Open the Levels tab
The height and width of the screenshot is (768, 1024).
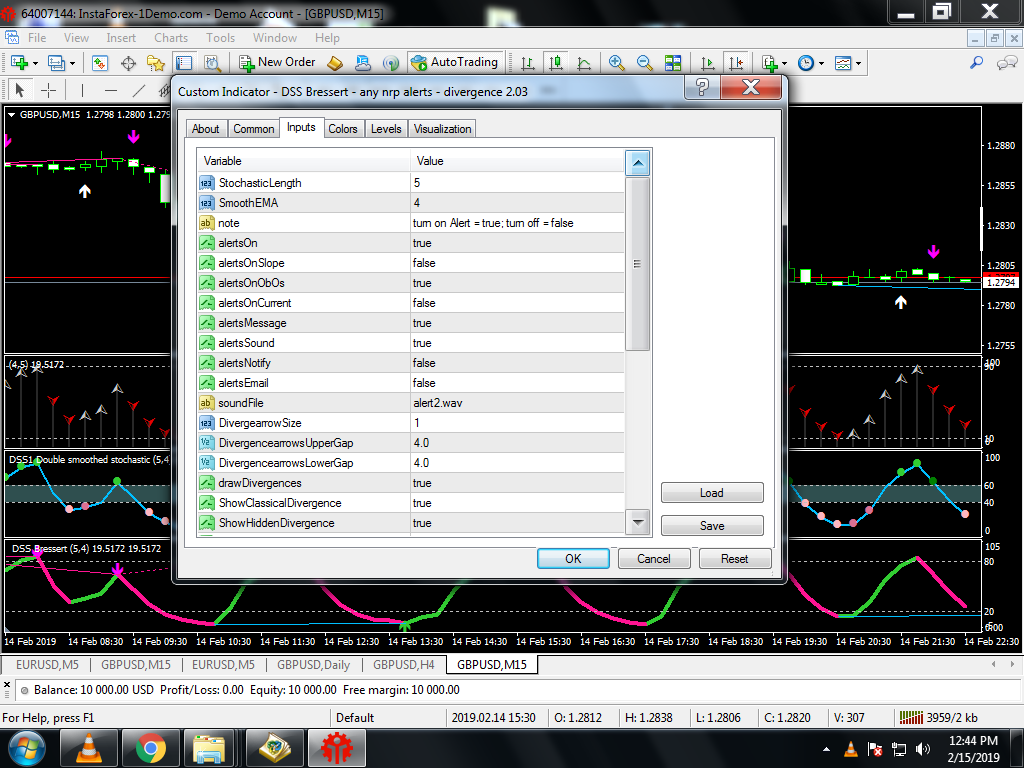click(386, 129)
